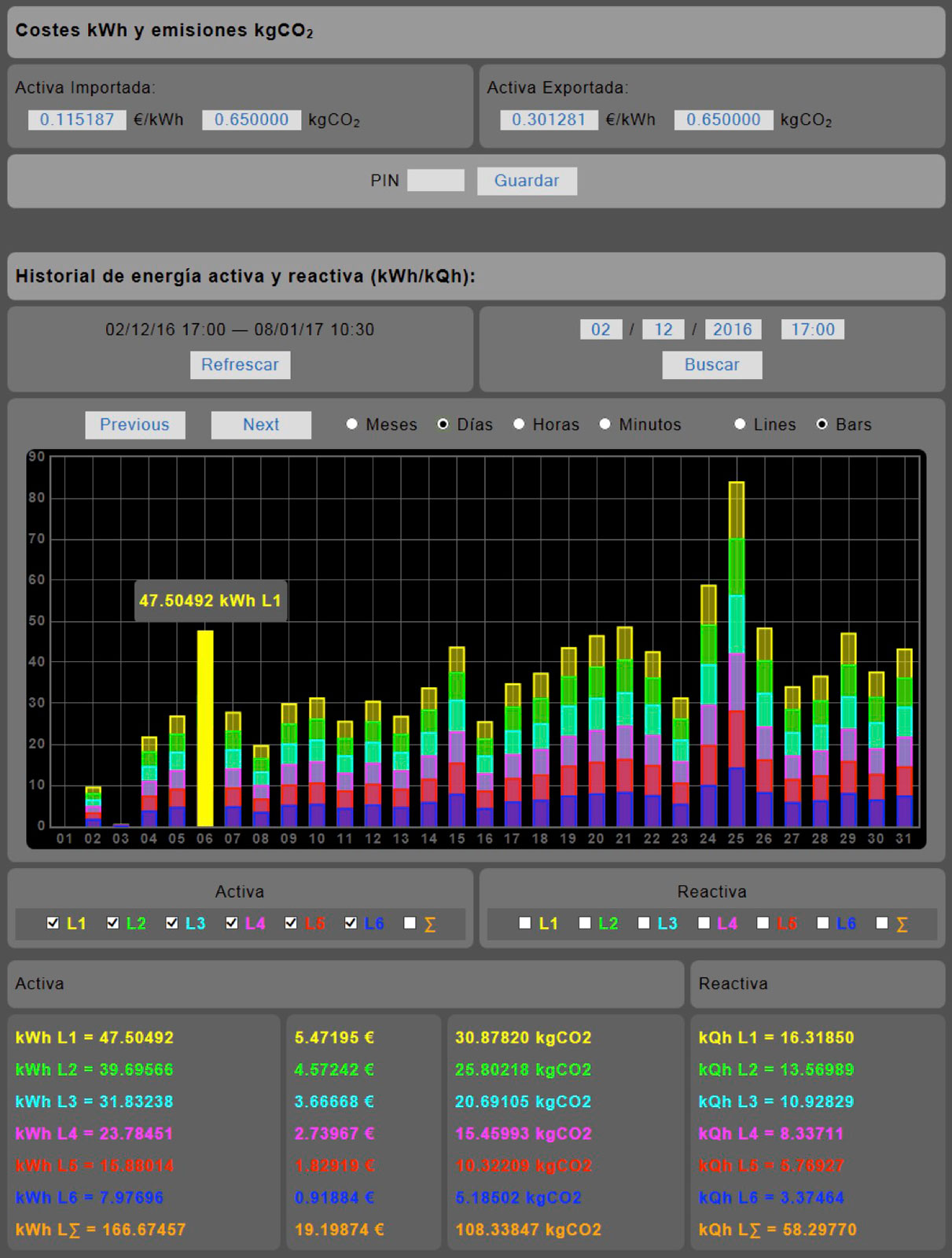Click '108.33847 kgCO2' total emissions

528,1230
